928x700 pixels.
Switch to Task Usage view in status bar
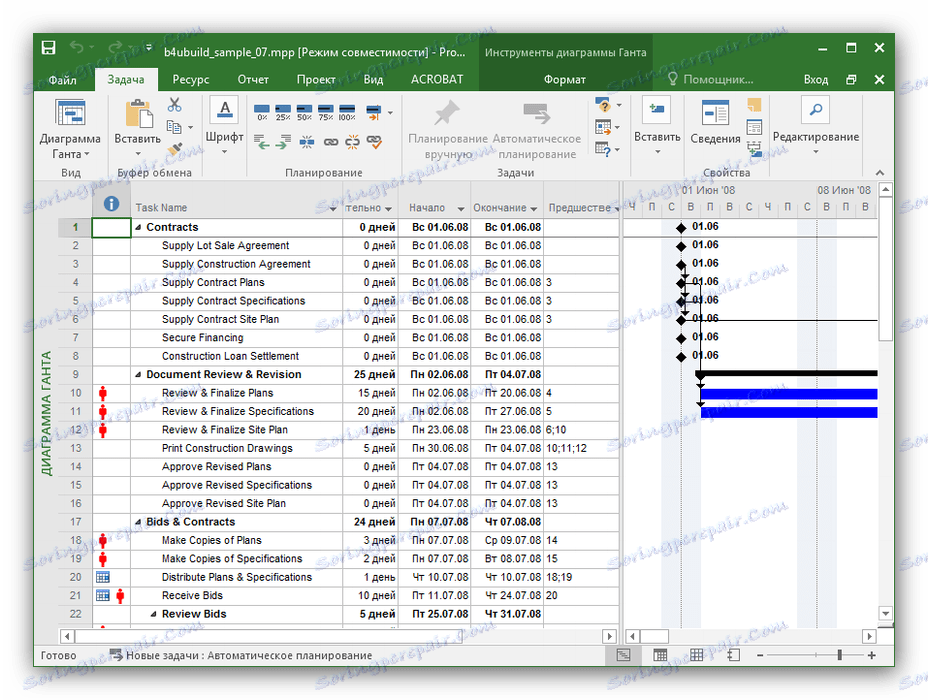pyautogui.click(x=660, y=655)
